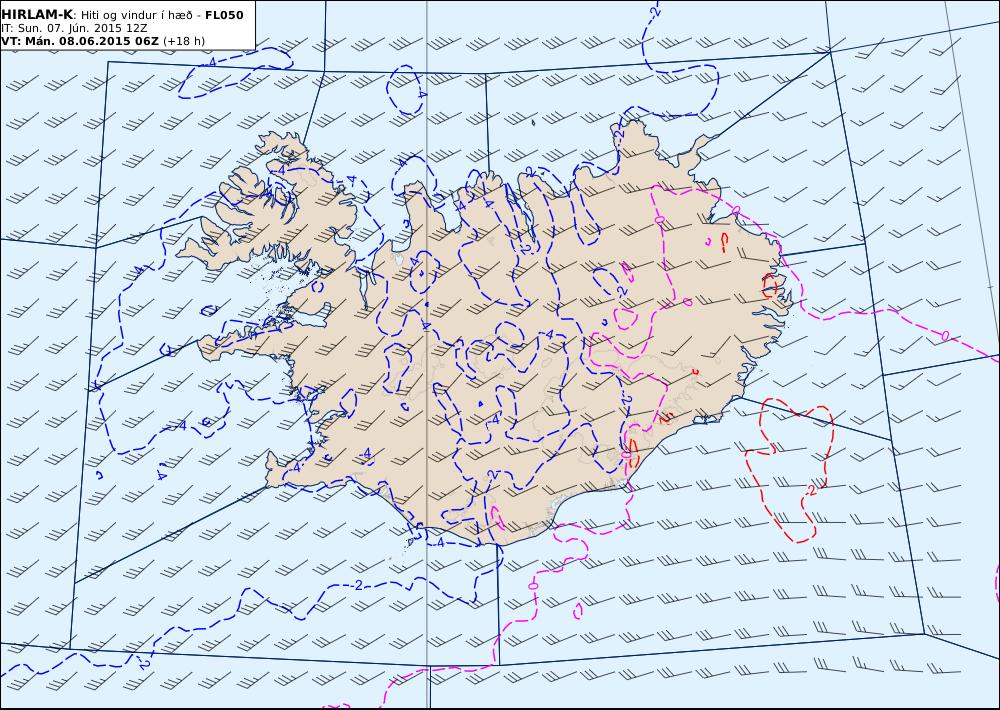Click the 'VT: Mán. 08.06.2015 06Z' valid time
The image size is (1000, 710).
click(80, 41)
